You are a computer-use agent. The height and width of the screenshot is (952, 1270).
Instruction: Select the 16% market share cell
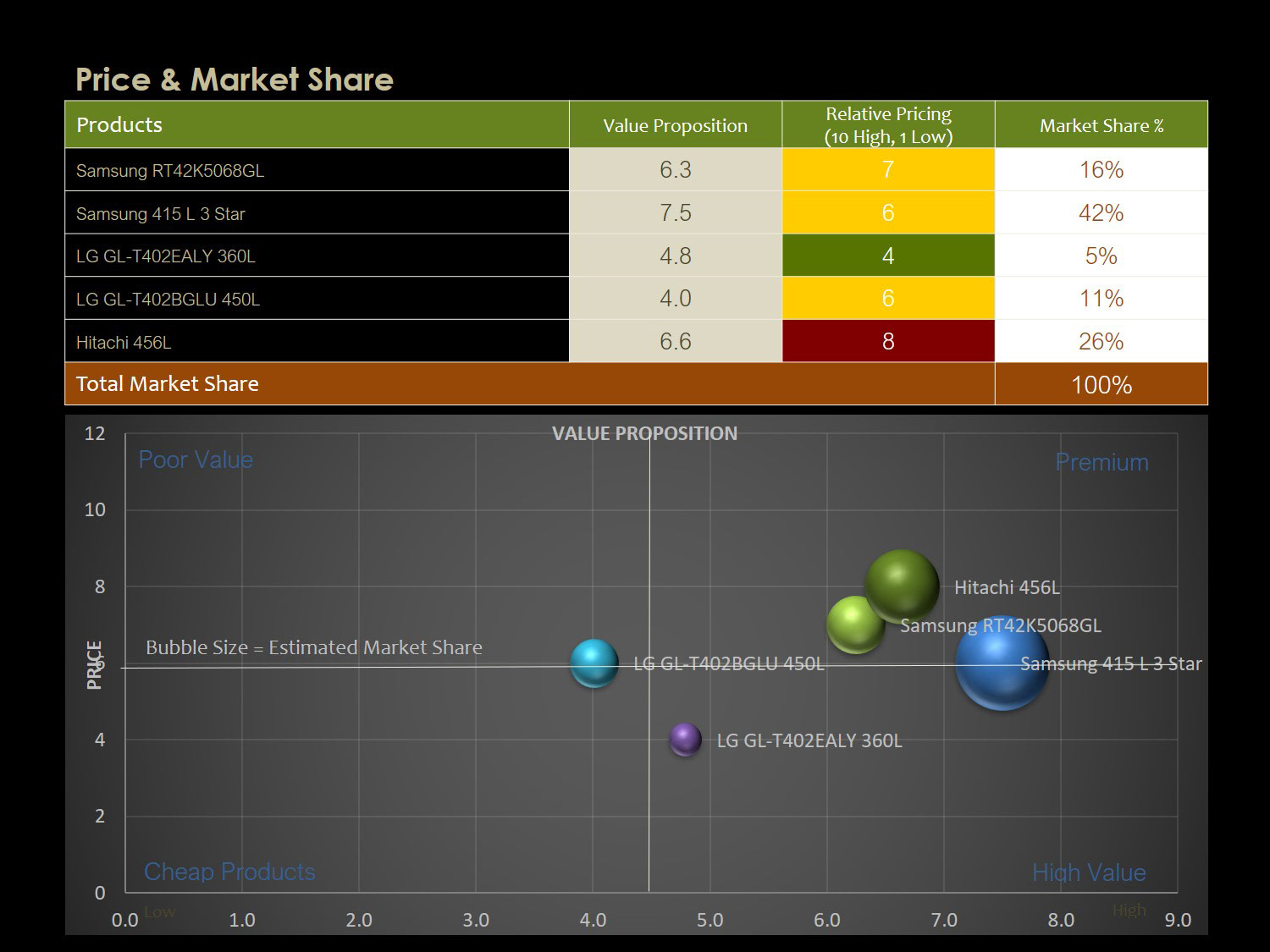[1102, 170]
